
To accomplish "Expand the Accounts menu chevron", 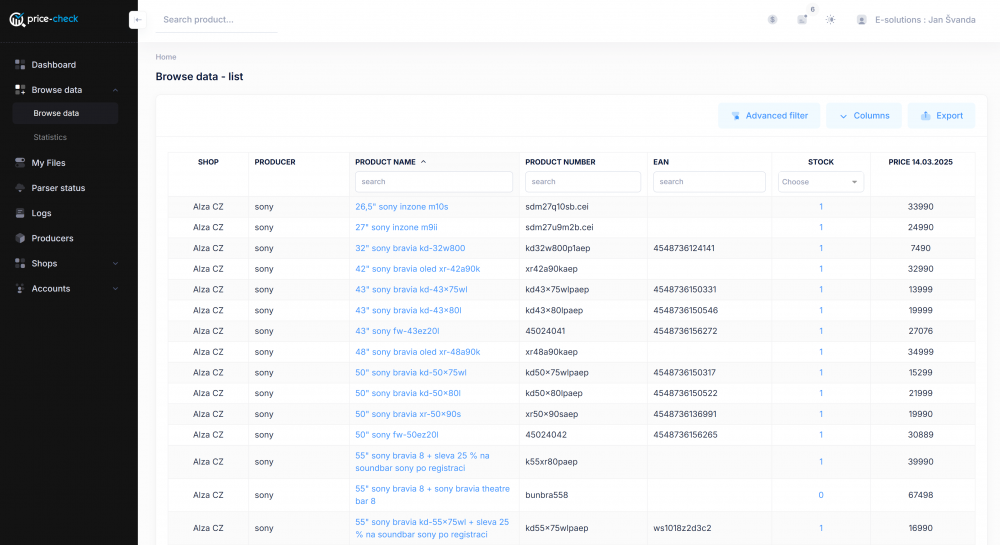I will 115,289.
